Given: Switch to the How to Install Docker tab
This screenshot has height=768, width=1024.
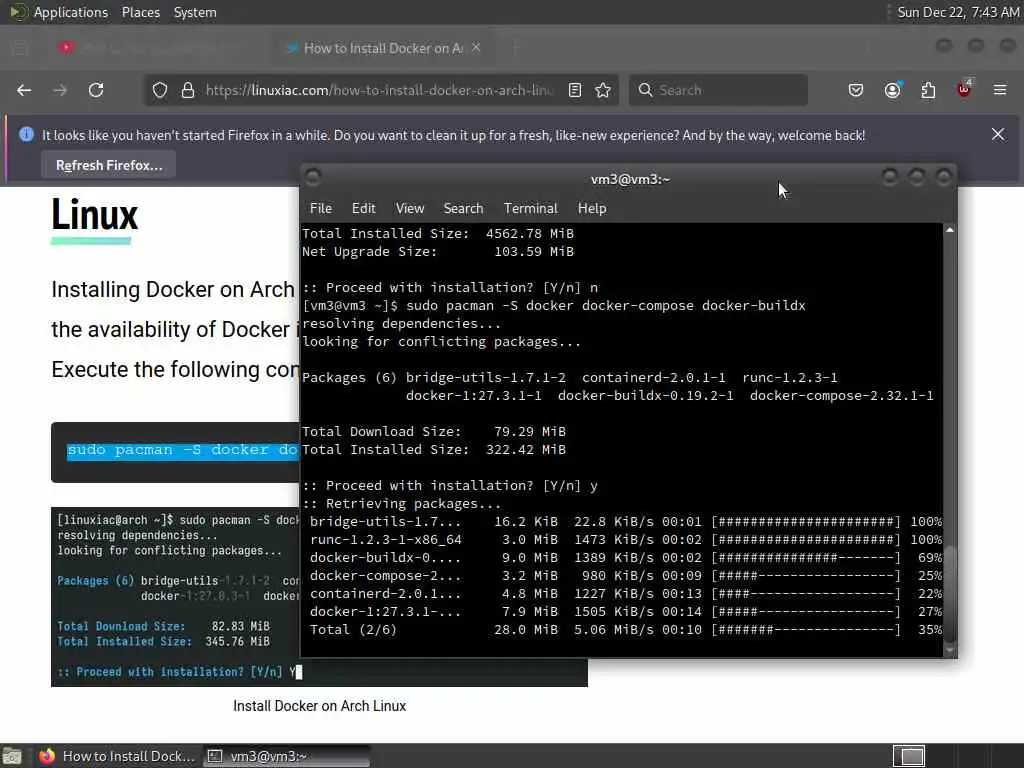Looking at the screenshot, I should (x=383, y=48).
